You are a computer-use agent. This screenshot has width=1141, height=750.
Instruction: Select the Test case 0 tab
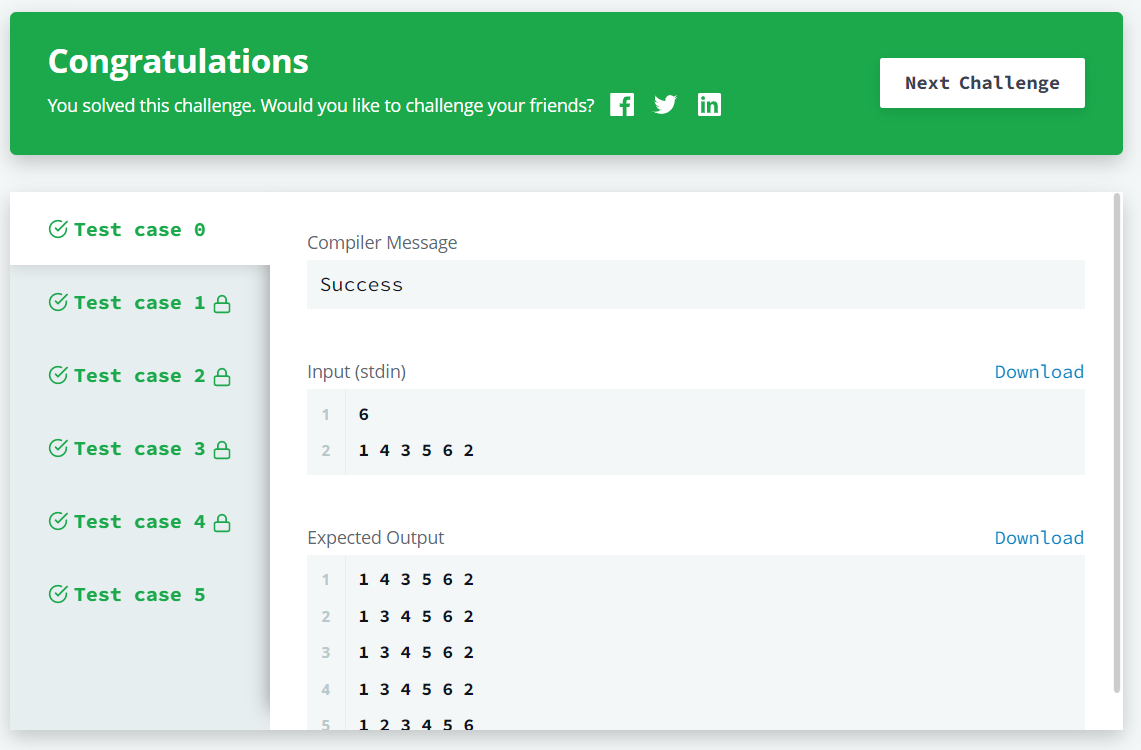(140, 229)
